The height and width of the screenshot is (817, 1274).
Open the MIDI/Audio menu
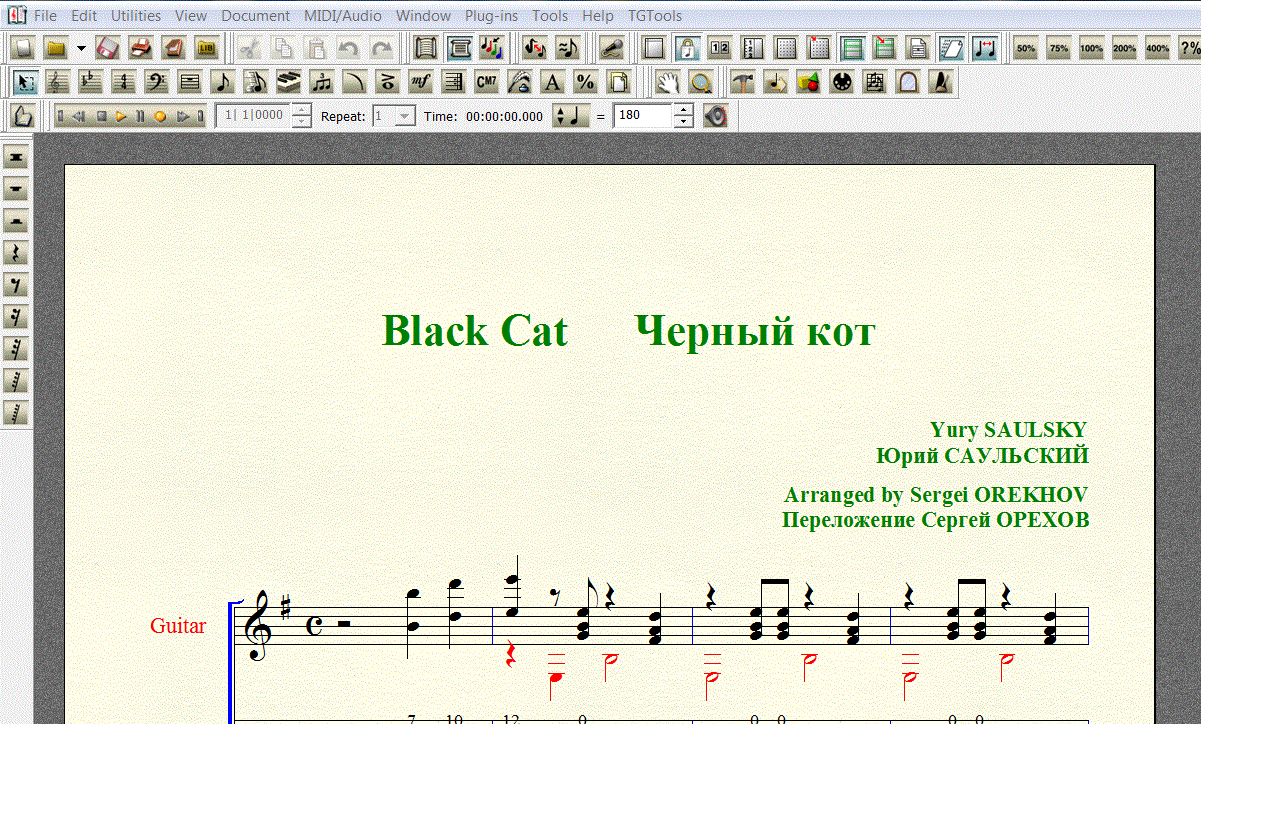tap(343, 16)
